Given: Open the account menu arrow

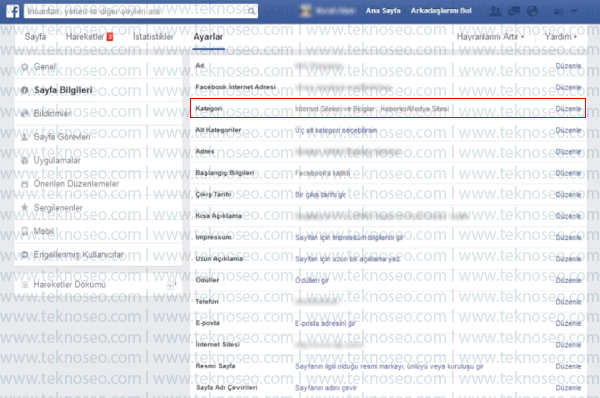Looking at the screenshot, I should click(x=574, y=11).
